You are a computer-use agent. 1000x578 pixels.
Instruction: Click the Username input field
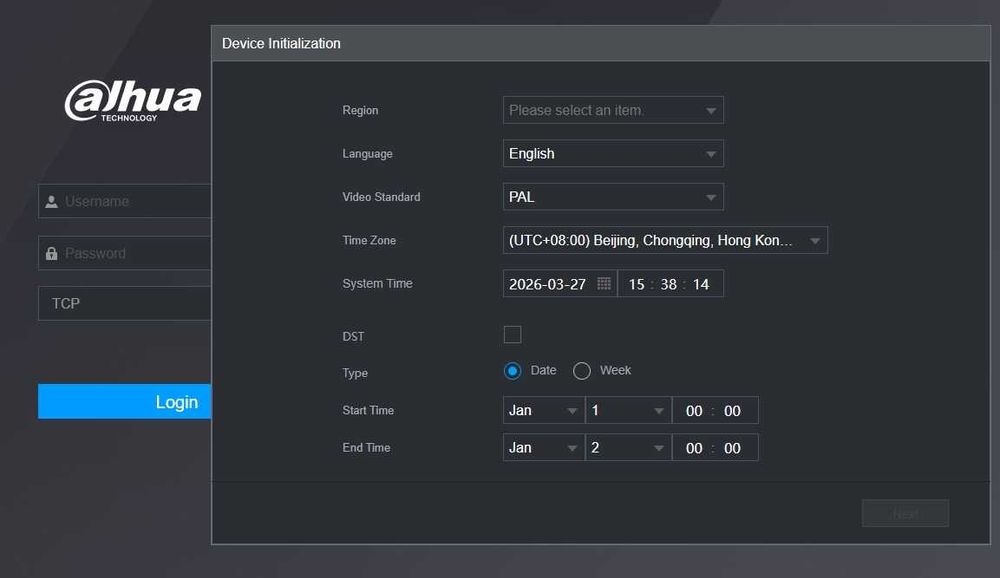click(x=124, y=202)
